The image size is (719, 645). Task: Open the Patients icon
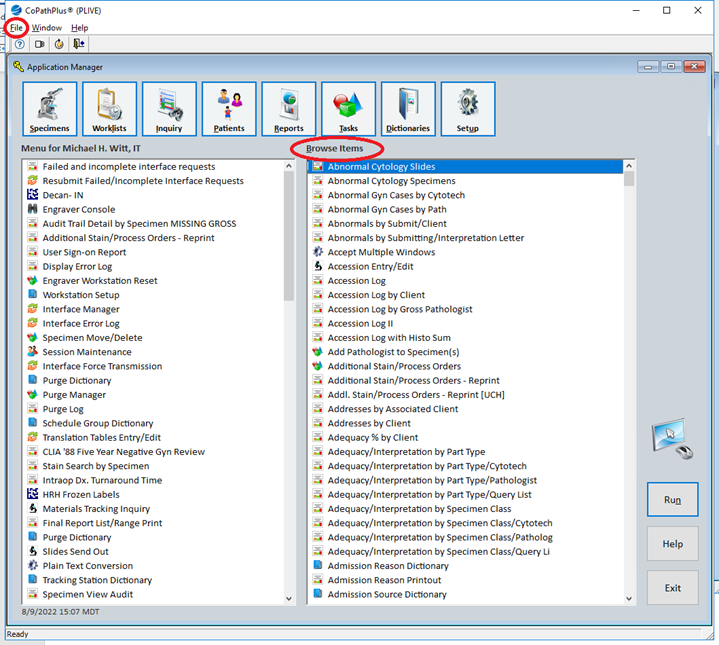point(229,109)
